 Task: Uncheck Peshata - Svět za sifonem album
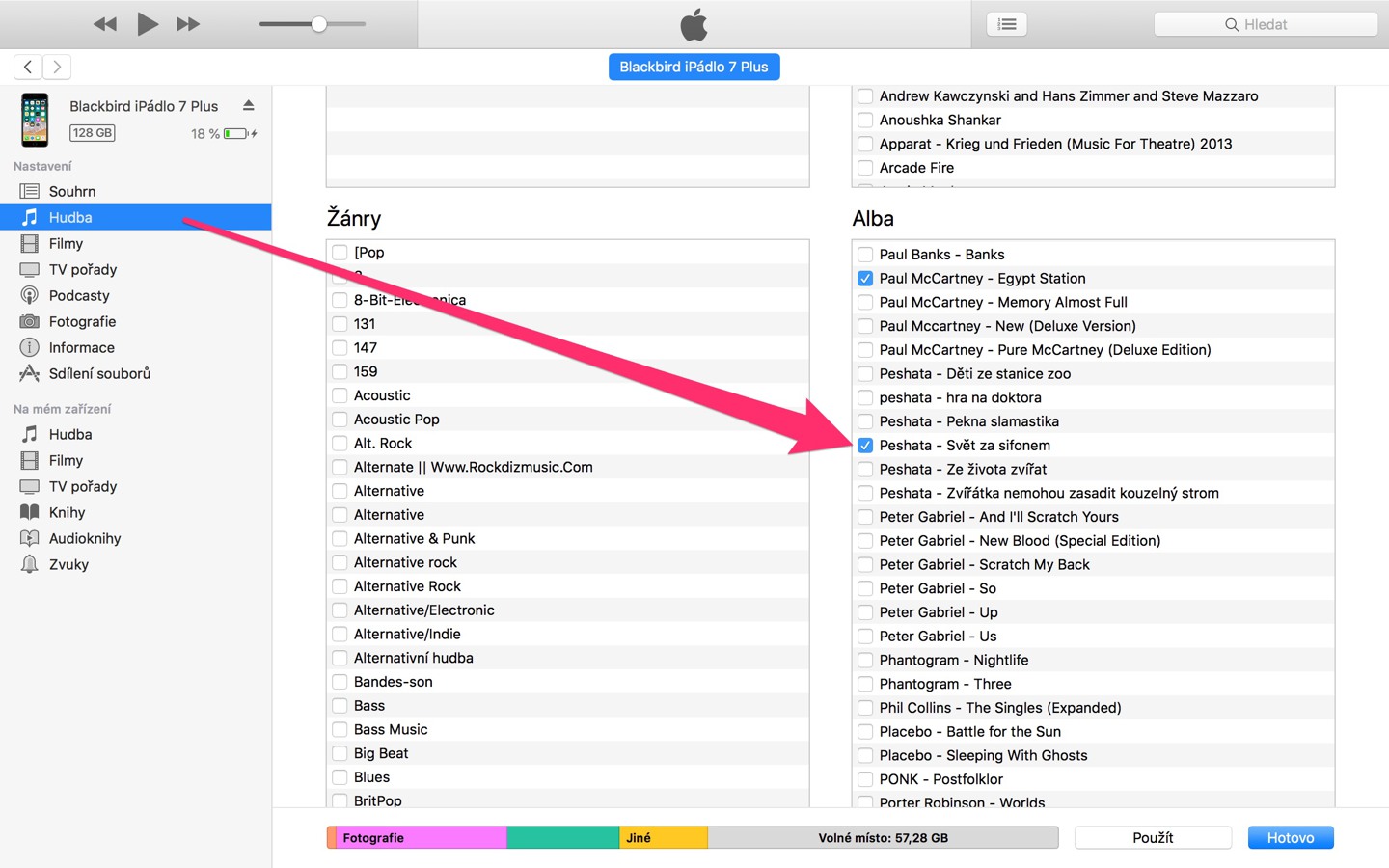pos(865,446)
